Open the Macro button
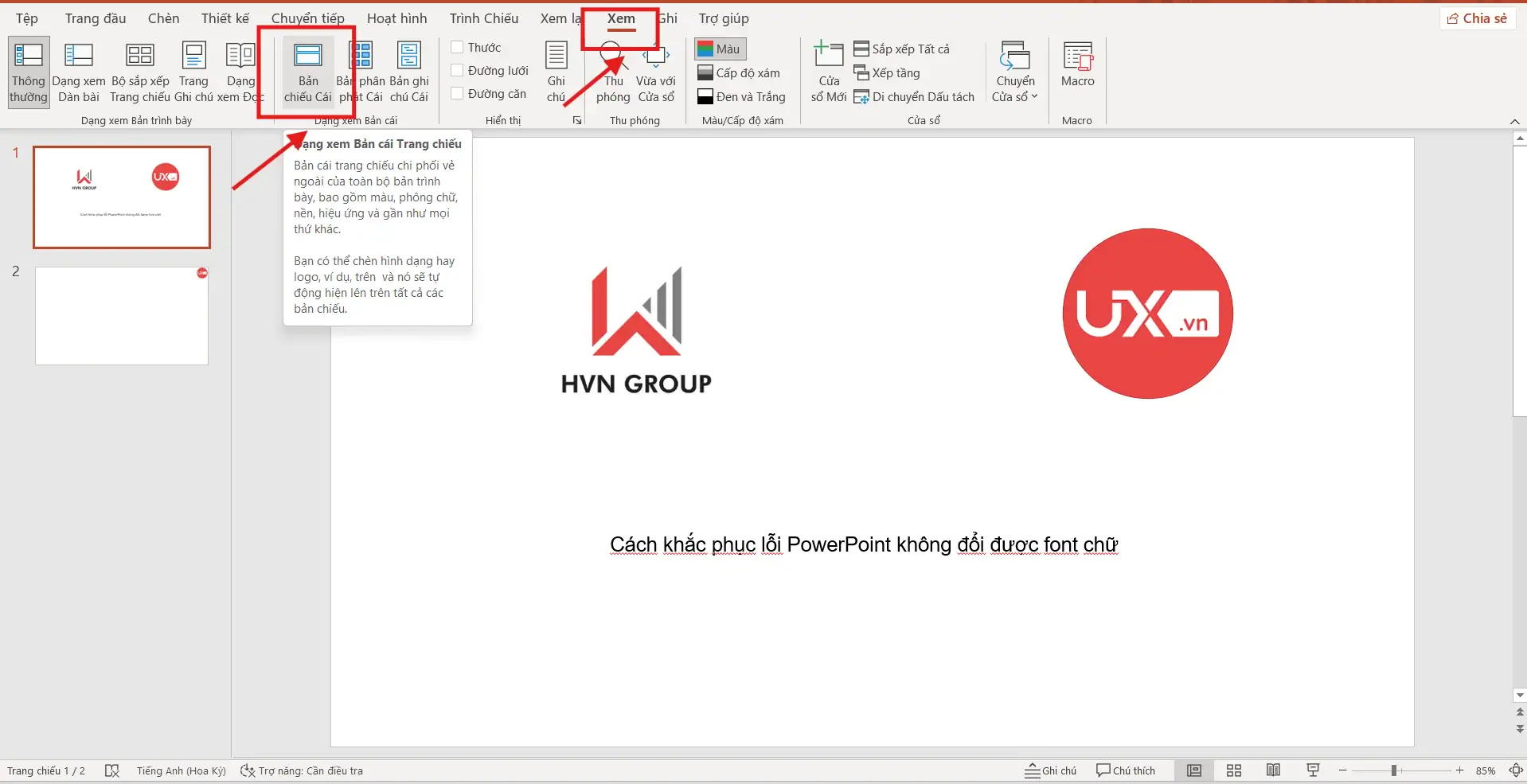1527x784 pixels. click(1077, 65)
